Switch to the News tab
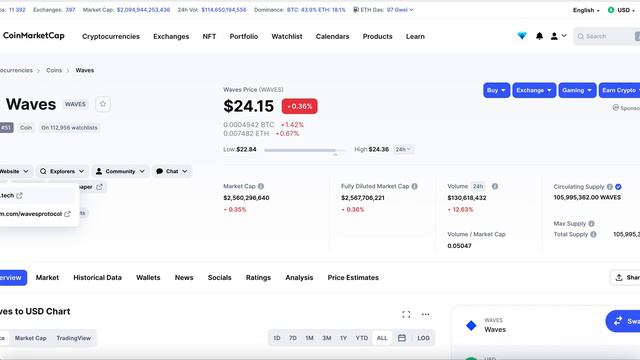Screen dimensions: 640x360 click(x=184, y=278)
